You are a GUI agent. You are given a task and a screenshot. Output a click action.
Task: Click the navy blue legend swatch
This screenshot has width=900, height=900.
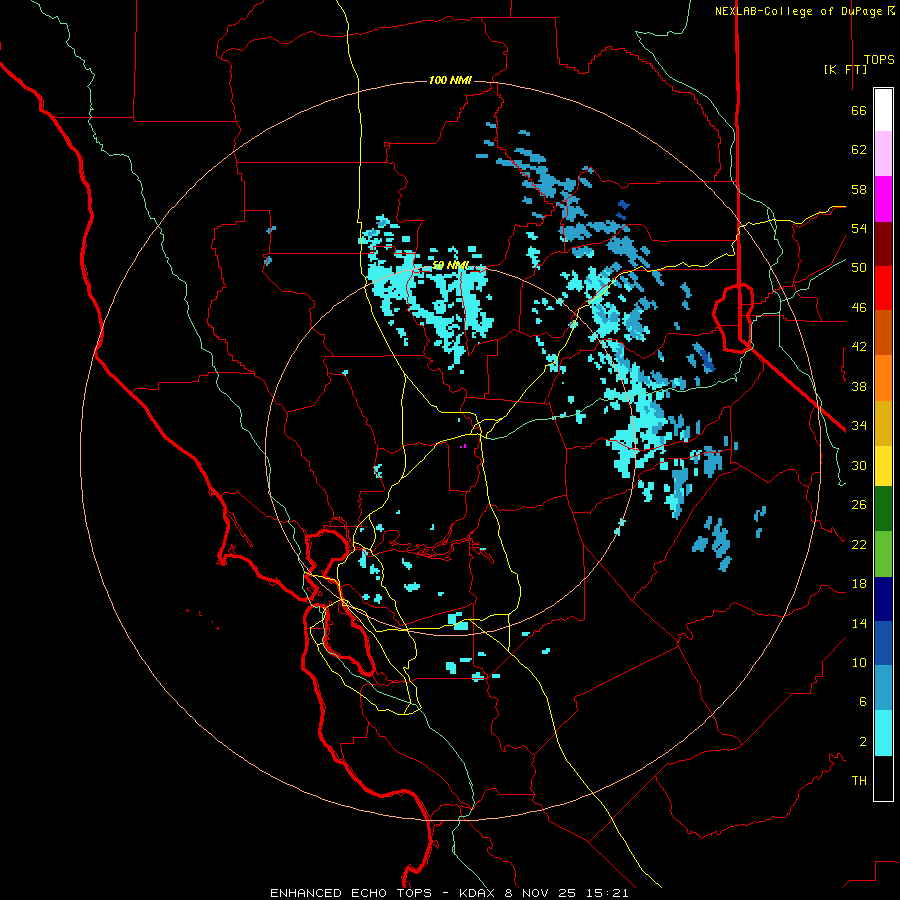coord(883,599)
